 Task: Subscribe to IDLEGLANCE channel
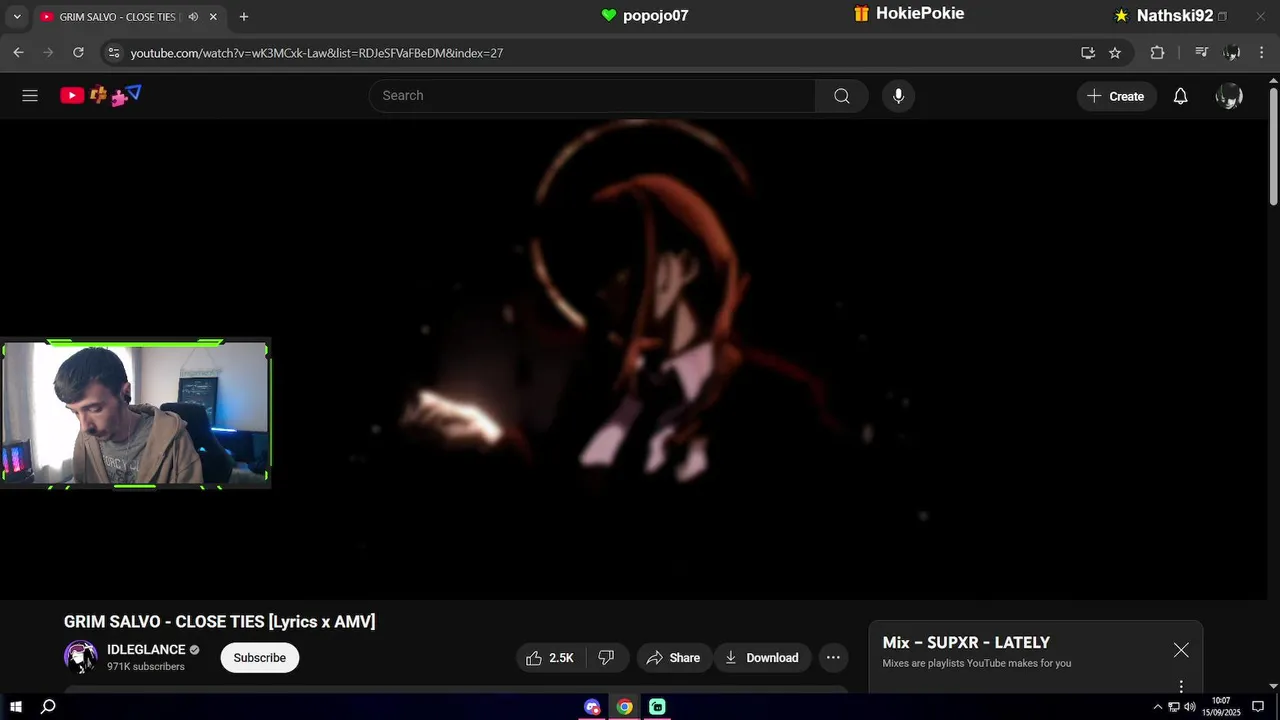click(x=260, y=658)
